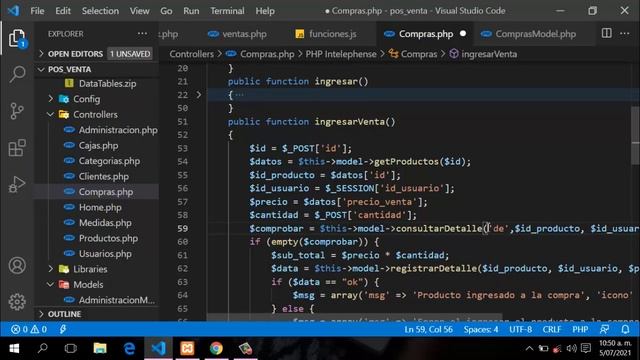Open the Terminal menu
Viewport: 640px width, 360px height.
tap(227, 11)
